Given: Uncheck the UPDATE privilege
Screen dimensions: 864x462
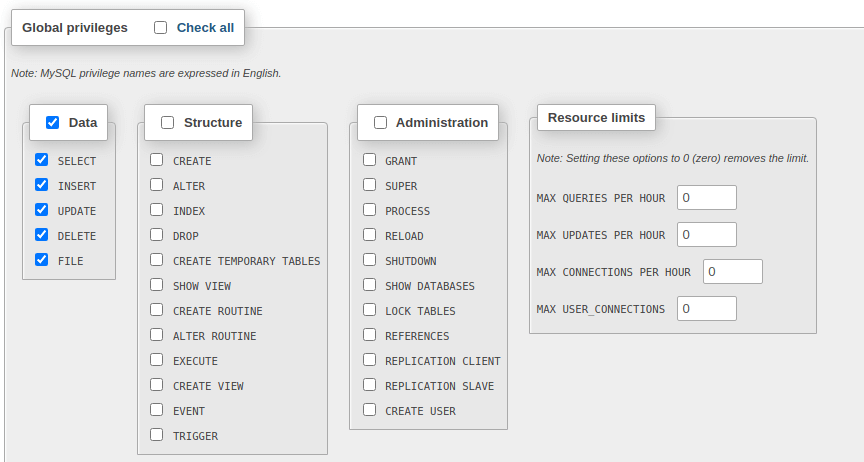Looking at the screenshot, I should click(x=41, y=209).
